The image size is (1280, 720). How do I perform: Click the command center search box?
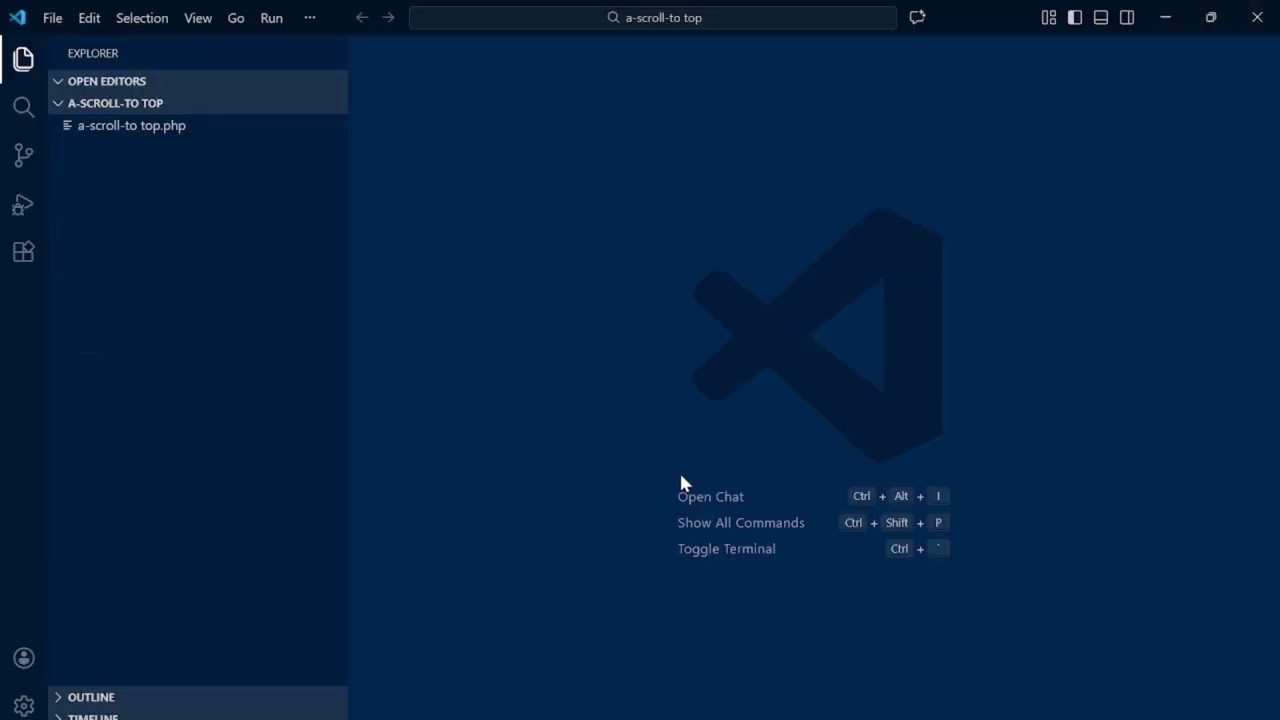[653, 18]
